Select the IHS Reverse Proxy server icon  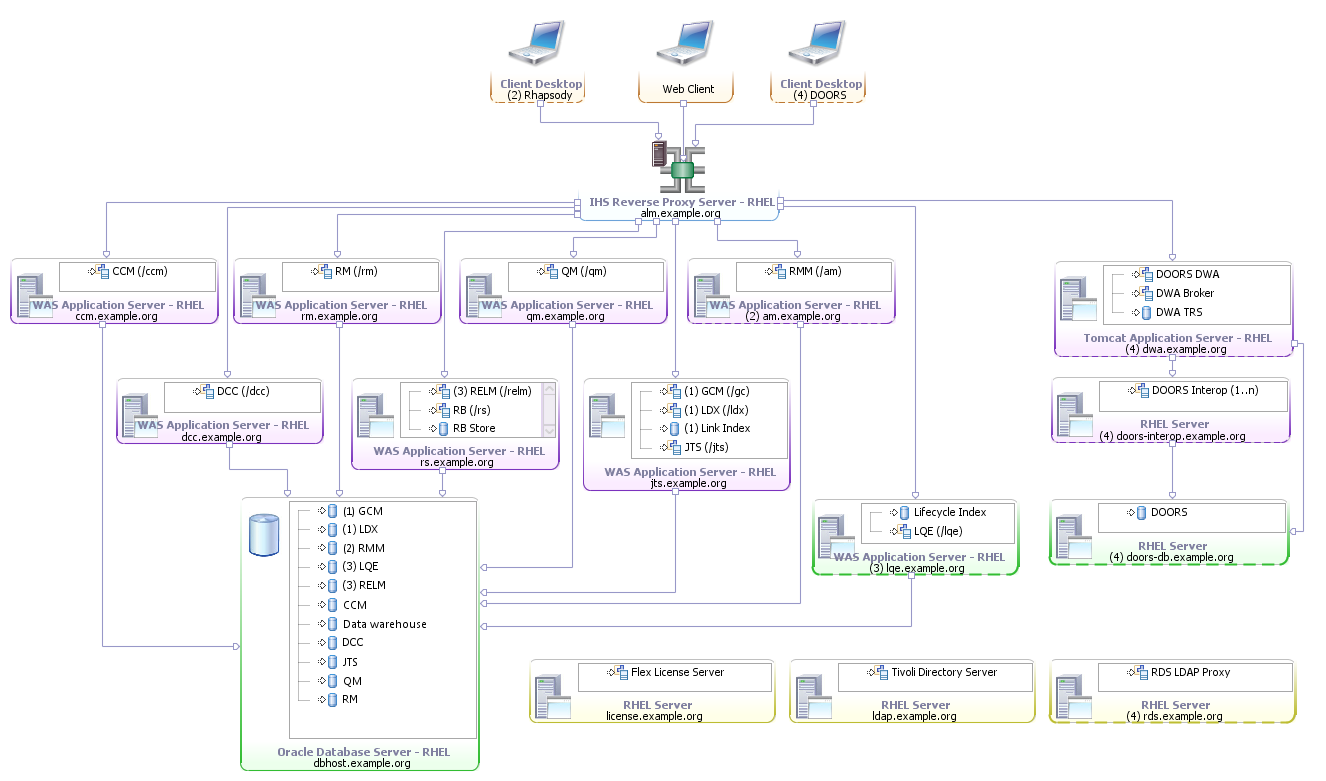click(680, 166)
